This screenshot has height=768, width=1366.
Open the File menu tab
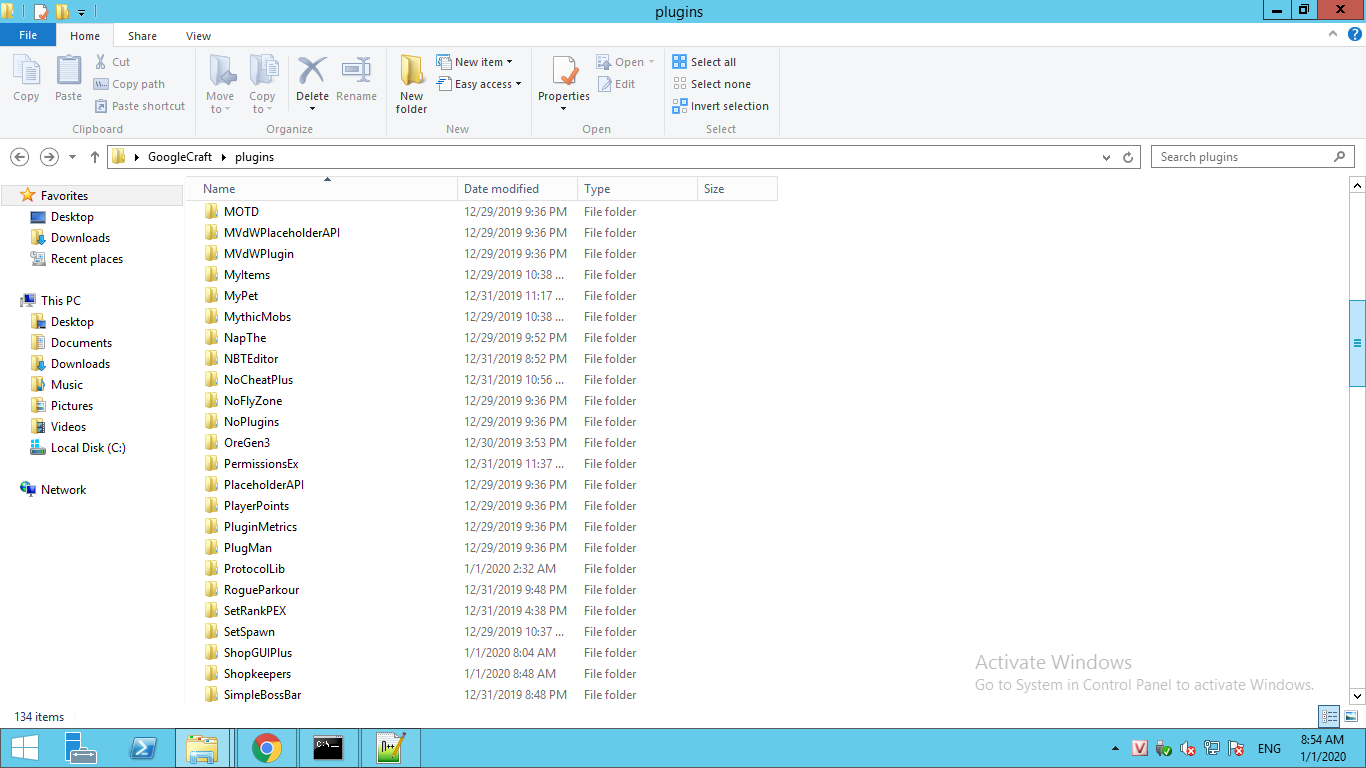(x=28, y=35)
